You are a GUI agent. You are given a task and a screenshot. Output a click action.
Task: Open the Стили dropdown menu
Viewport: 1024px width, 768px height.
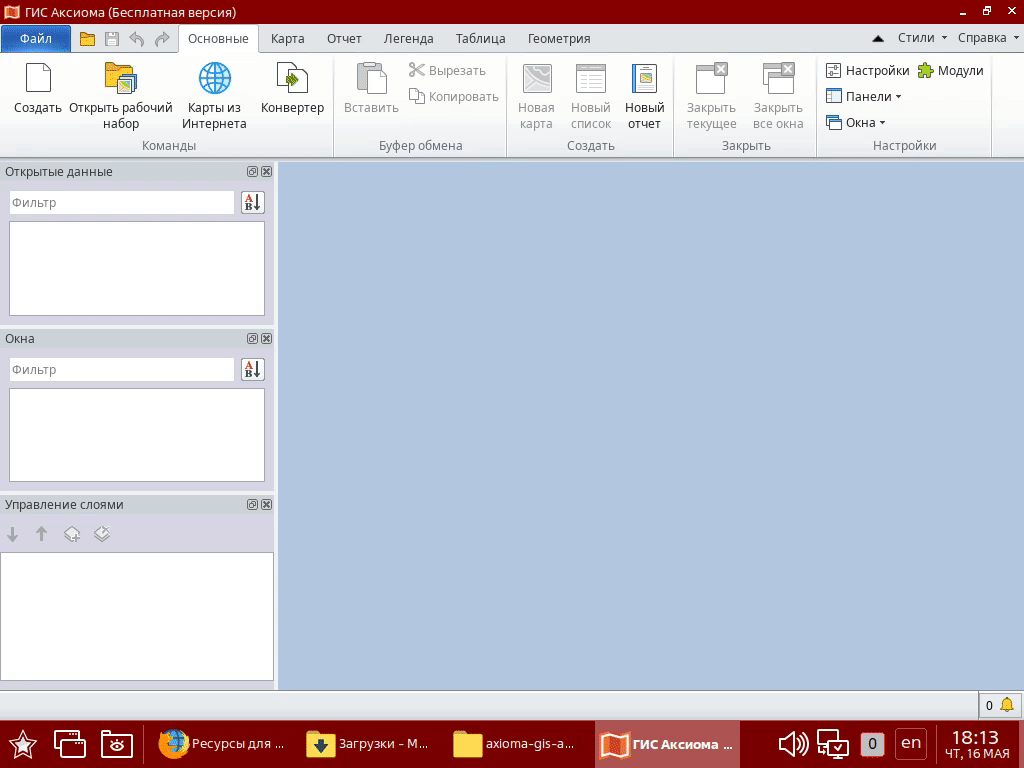(922, 38)
